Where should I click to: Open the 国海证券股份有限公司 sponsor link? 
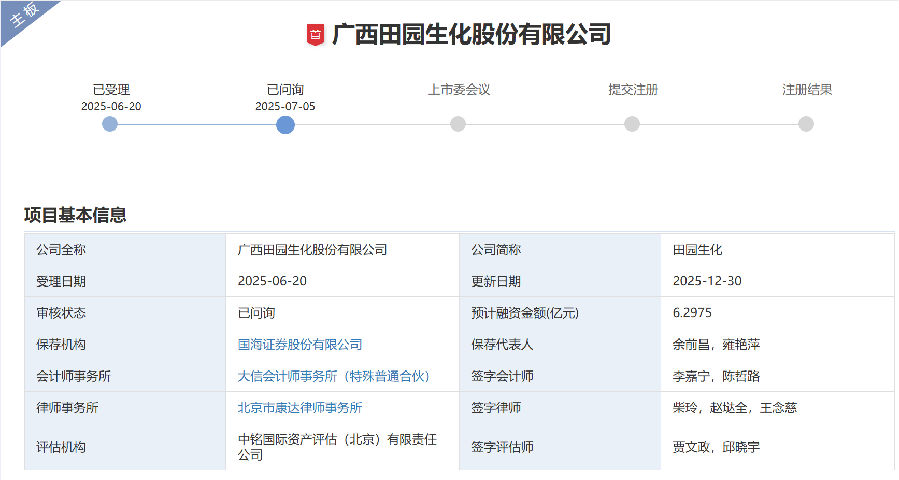click(x=300, y=345)
